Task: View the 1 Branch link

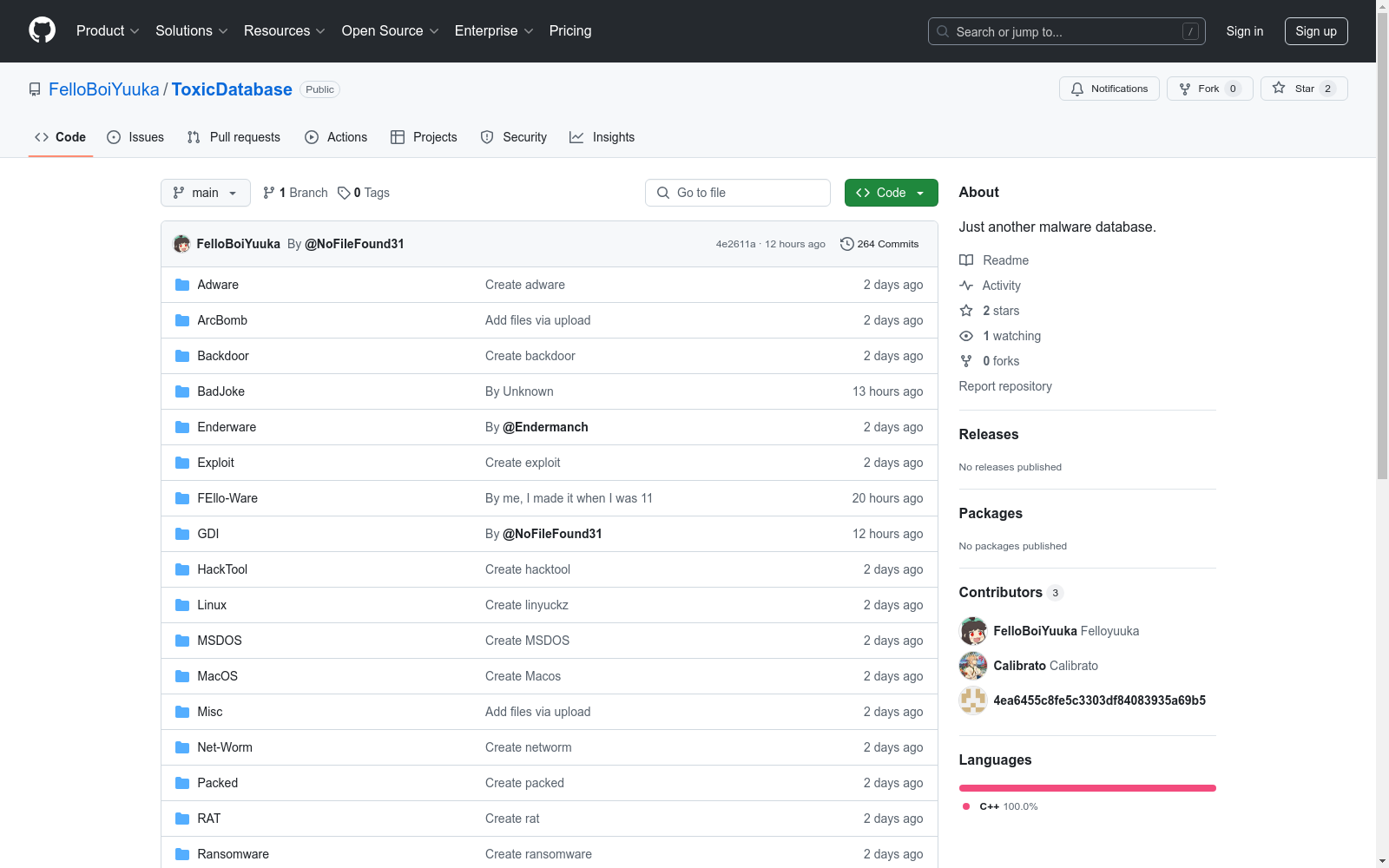Action: coord(295,193)
